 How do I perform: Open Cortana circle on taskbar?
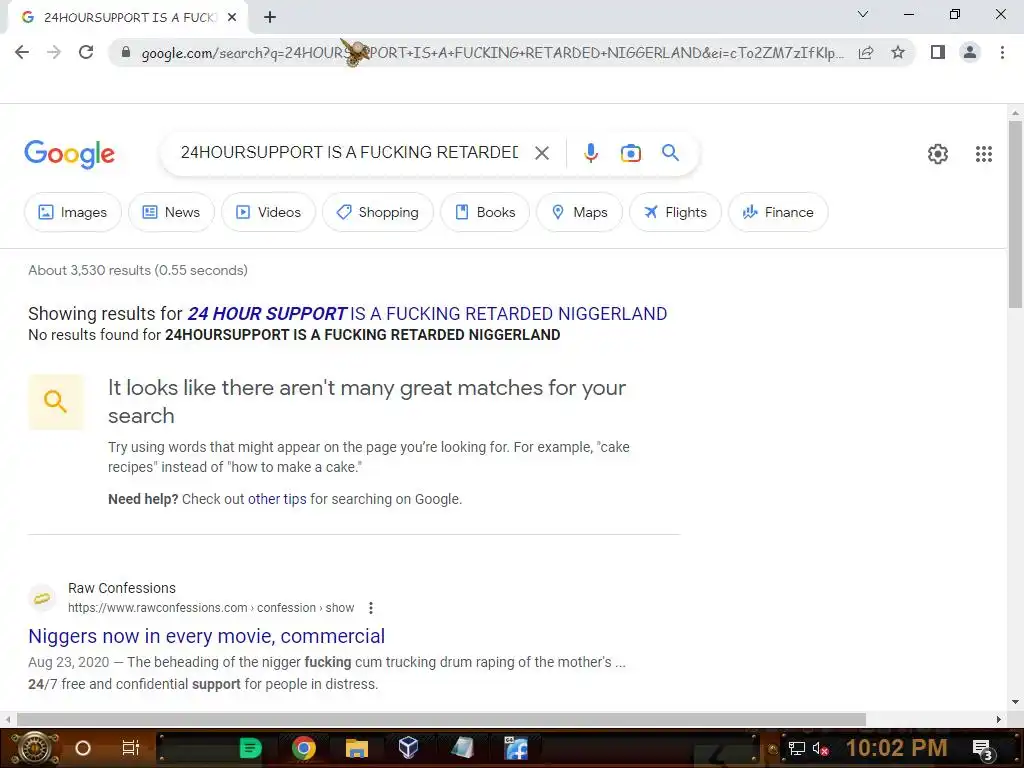(x=83, y=748)
